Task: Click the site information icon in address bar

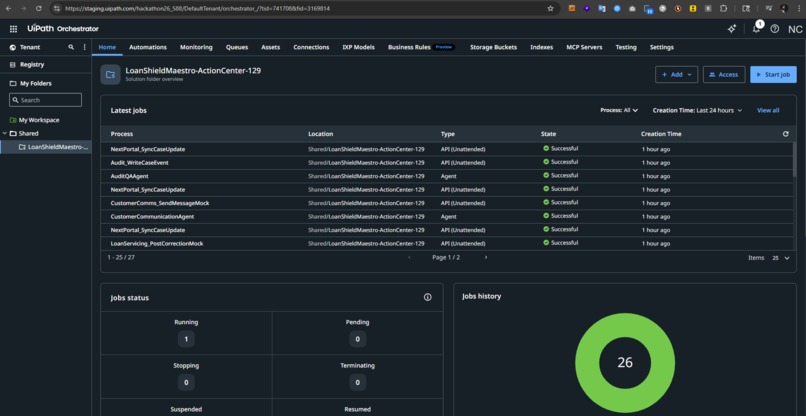Action: [57, 8]
